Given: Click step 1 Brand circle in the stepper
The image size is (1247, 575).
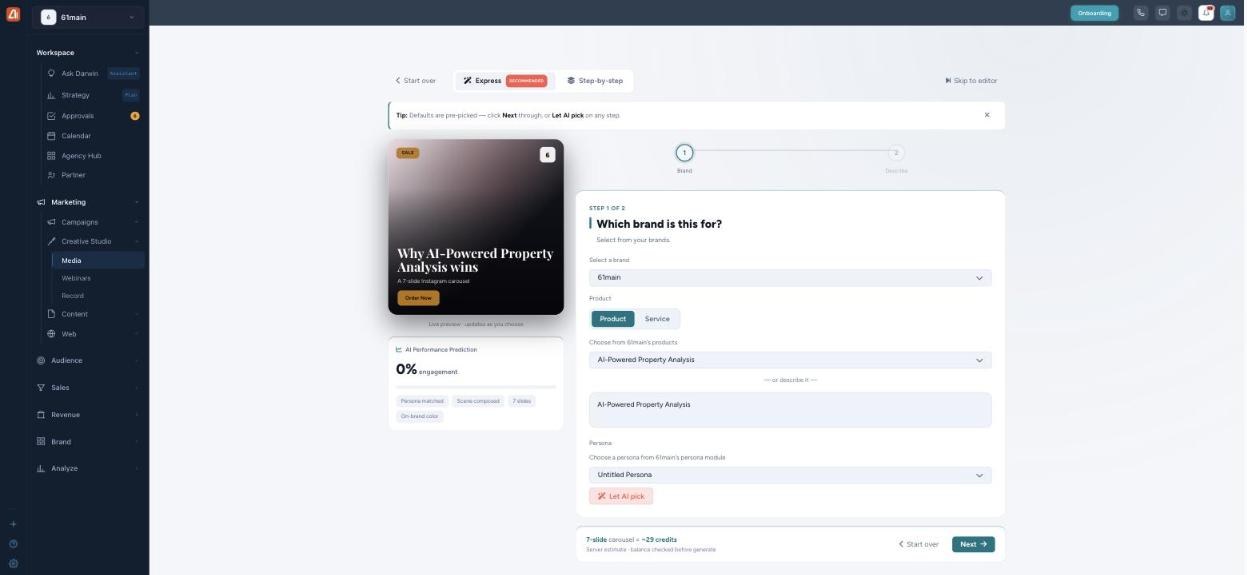Looking at the screenshot, I should (684, 153).
